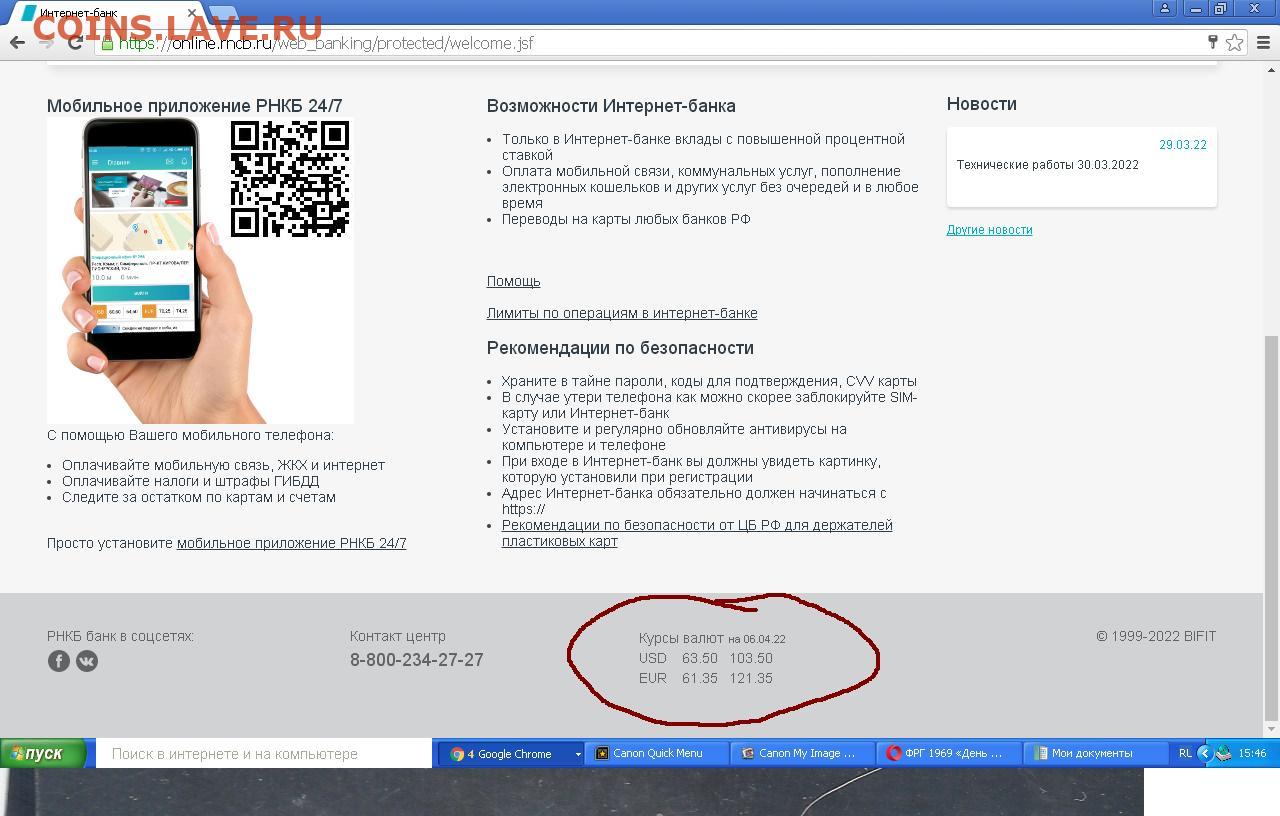Click the Мобильное приложение РНКБ 24/7 heading
This screenshot has height=816, width=1280.
[x=195, y=106]
